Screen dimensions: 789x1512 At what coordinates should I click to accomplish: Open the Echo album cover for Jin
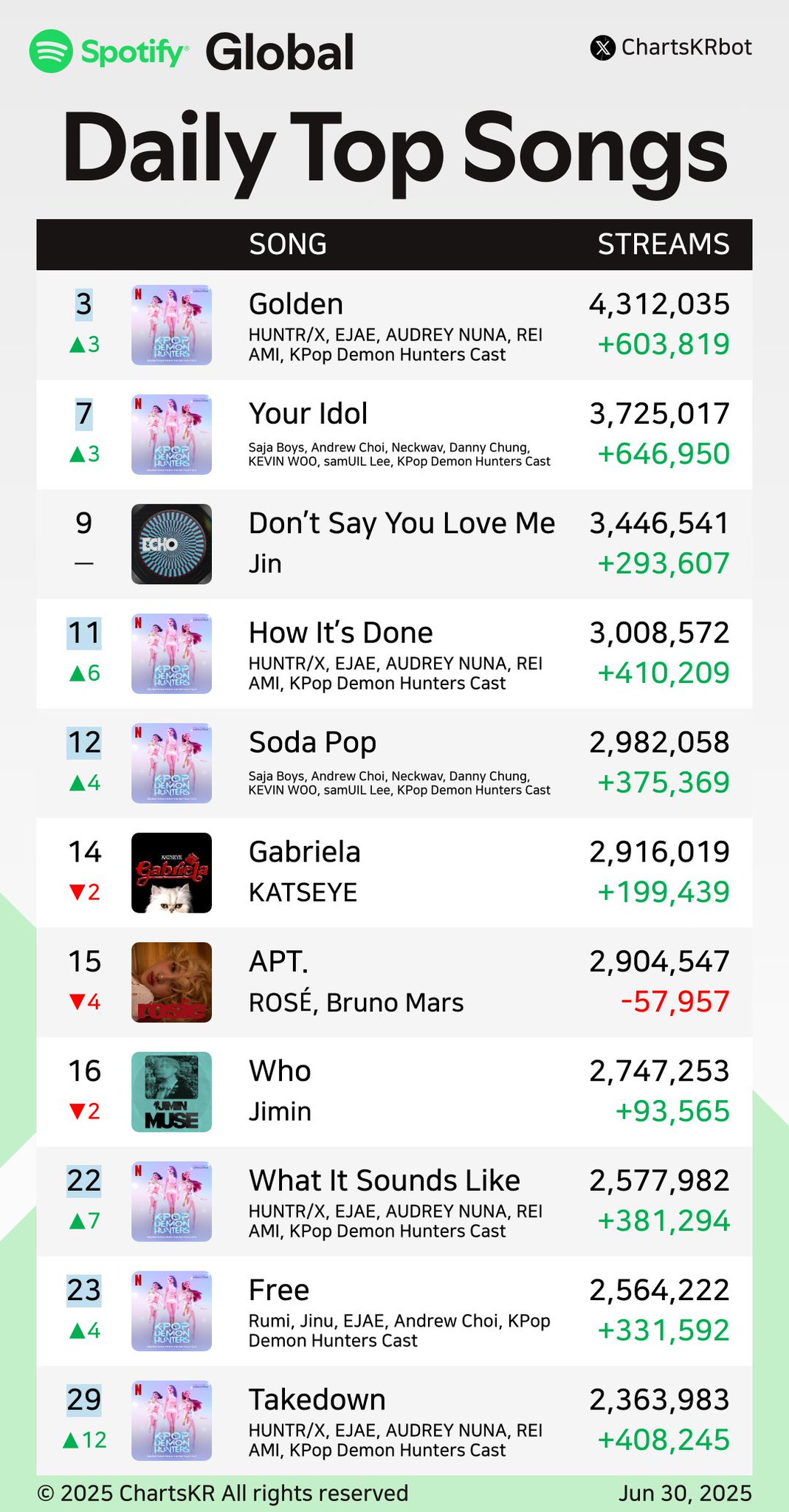pos(171,544)
